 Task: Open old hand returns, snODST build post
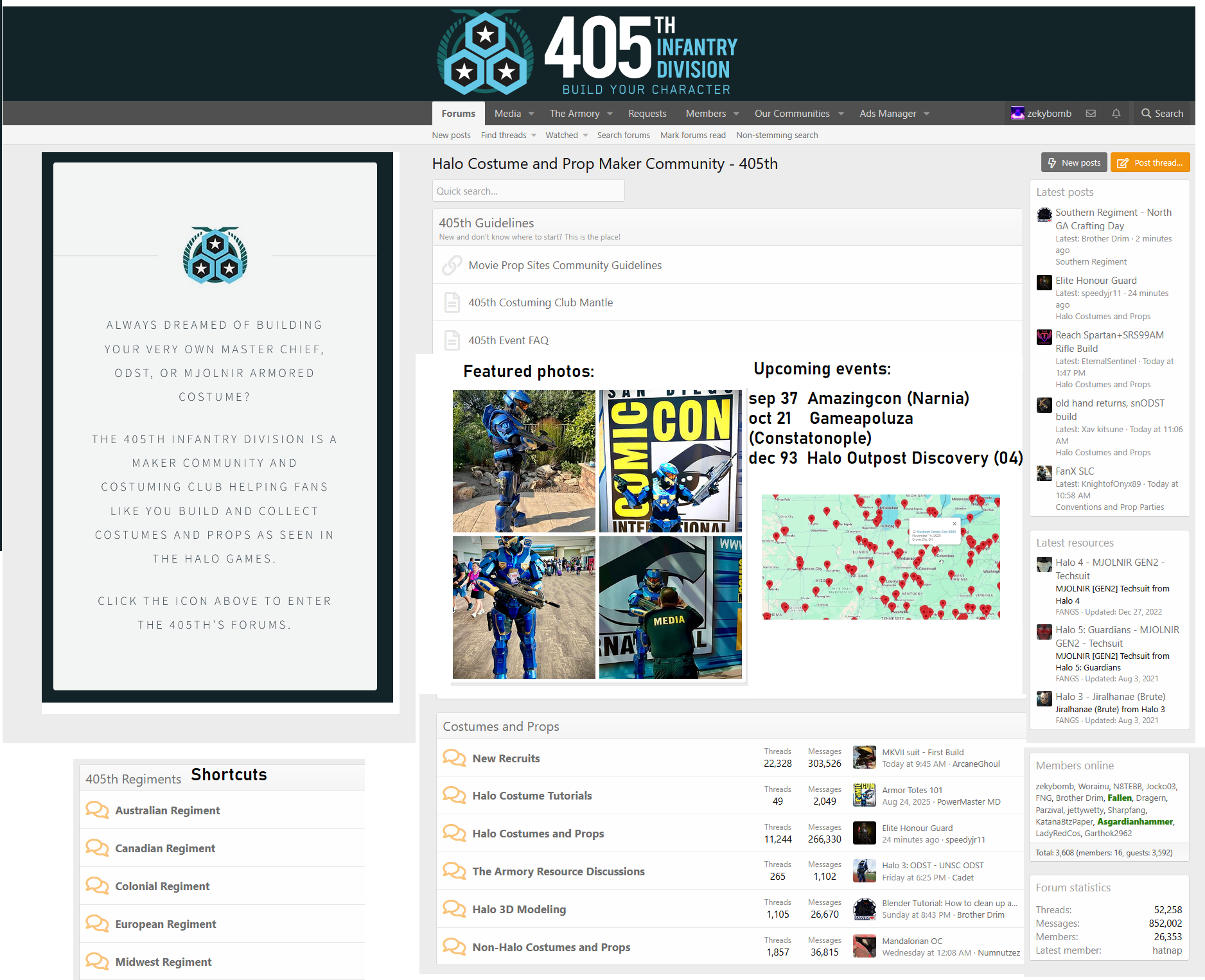pyautogui.click(x=1110, y=410)
